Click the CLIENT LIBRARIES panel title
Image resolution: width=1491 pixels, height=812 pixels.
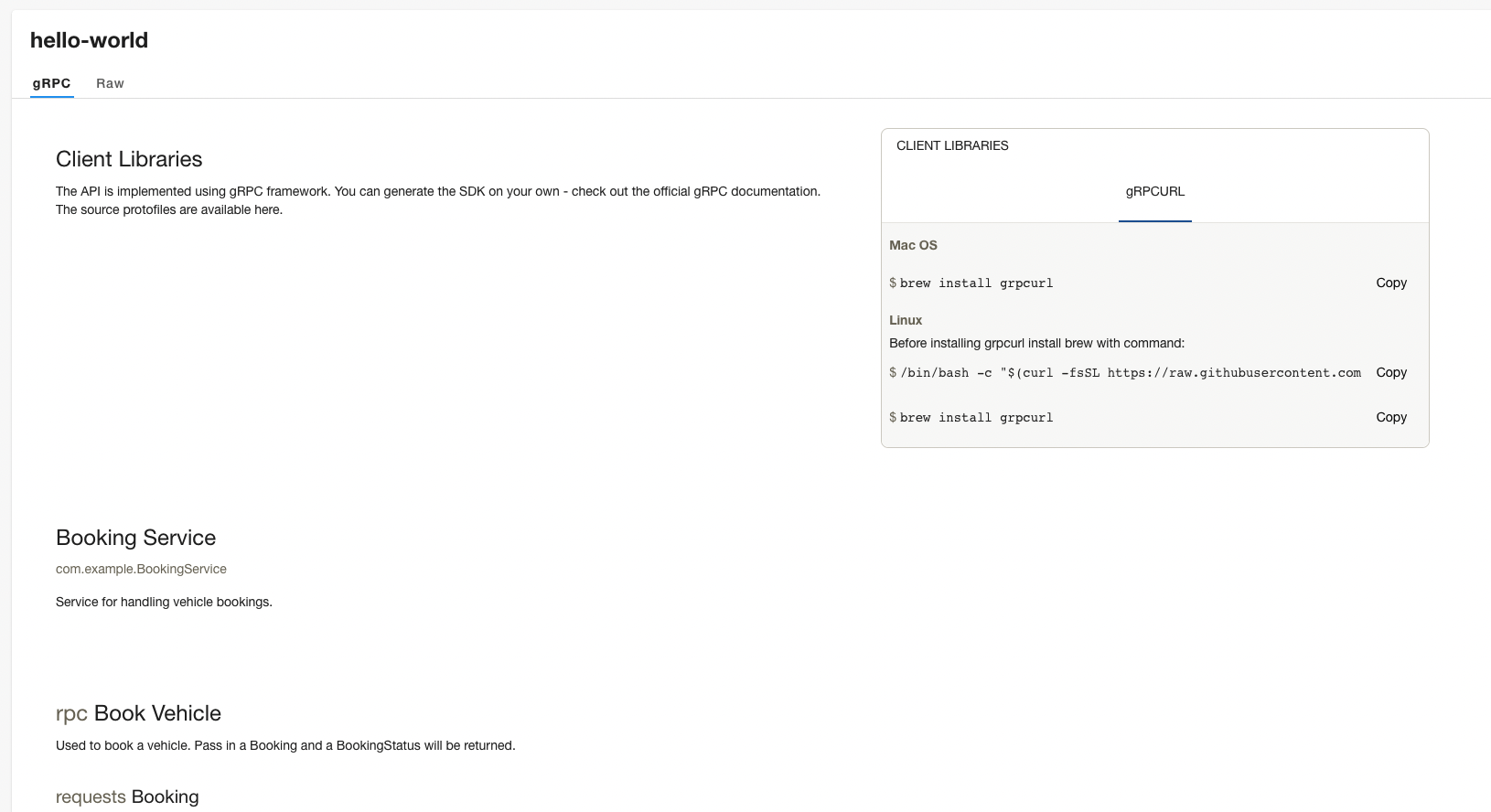[952, 145]
